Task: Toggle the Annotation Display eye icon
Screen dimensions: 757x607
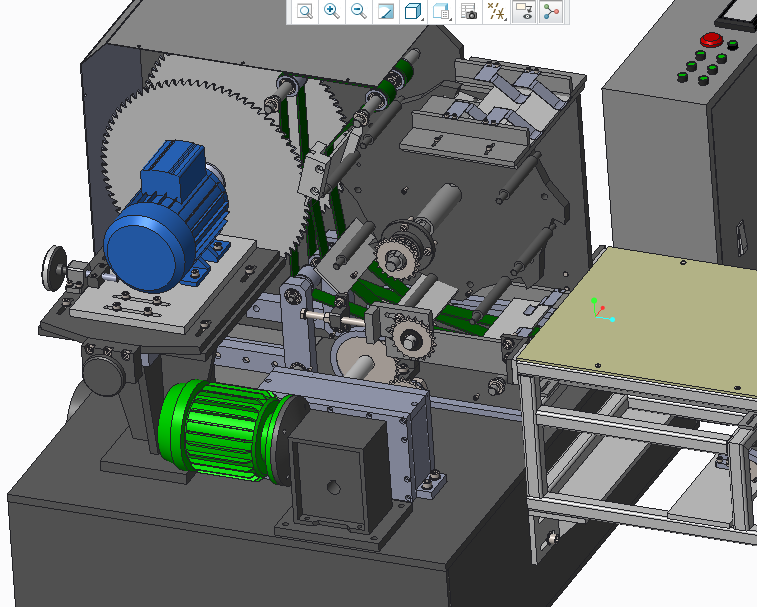Action: (x=524, y=11)
